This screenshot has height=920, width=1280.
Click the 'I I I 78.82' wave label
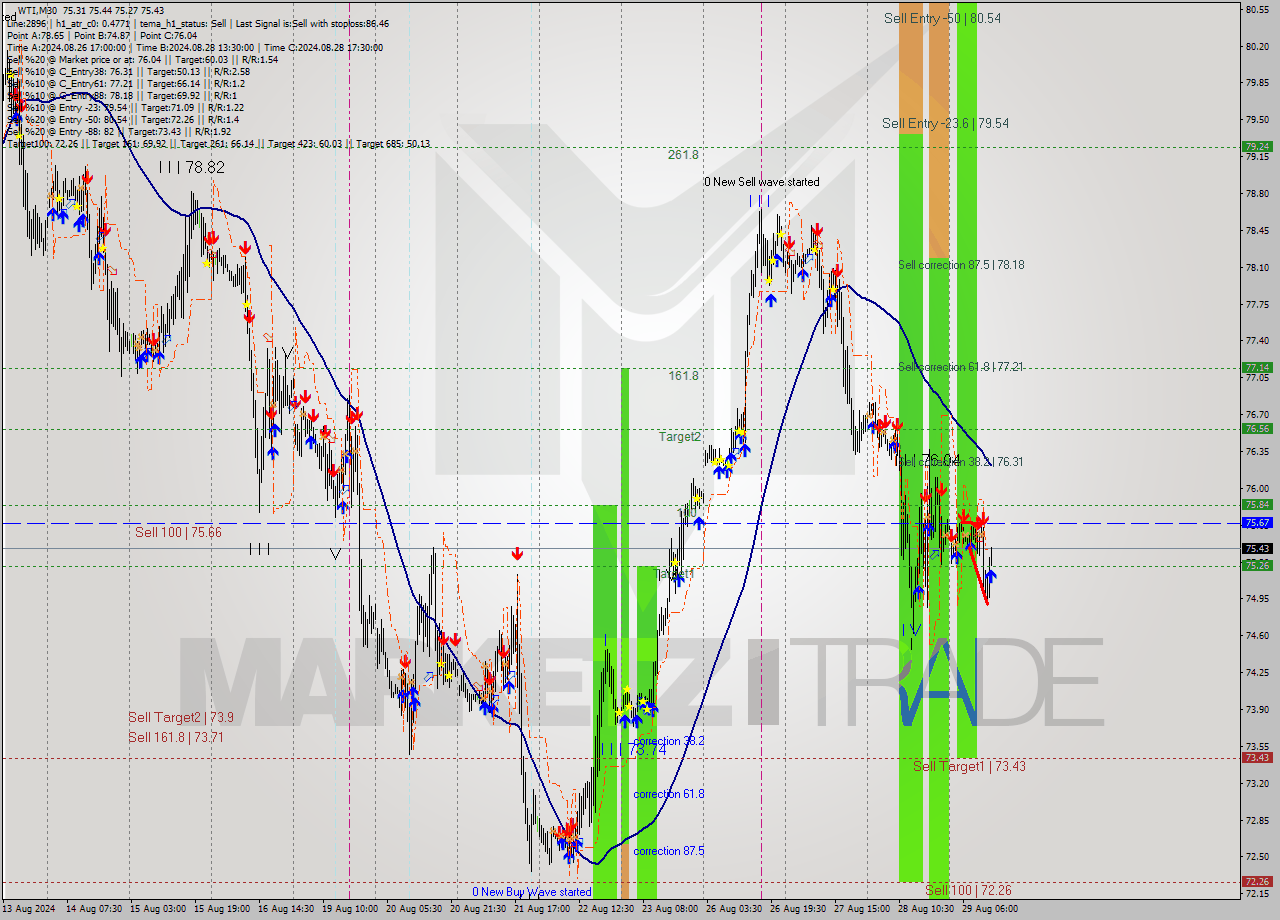[x=191, y=167]
